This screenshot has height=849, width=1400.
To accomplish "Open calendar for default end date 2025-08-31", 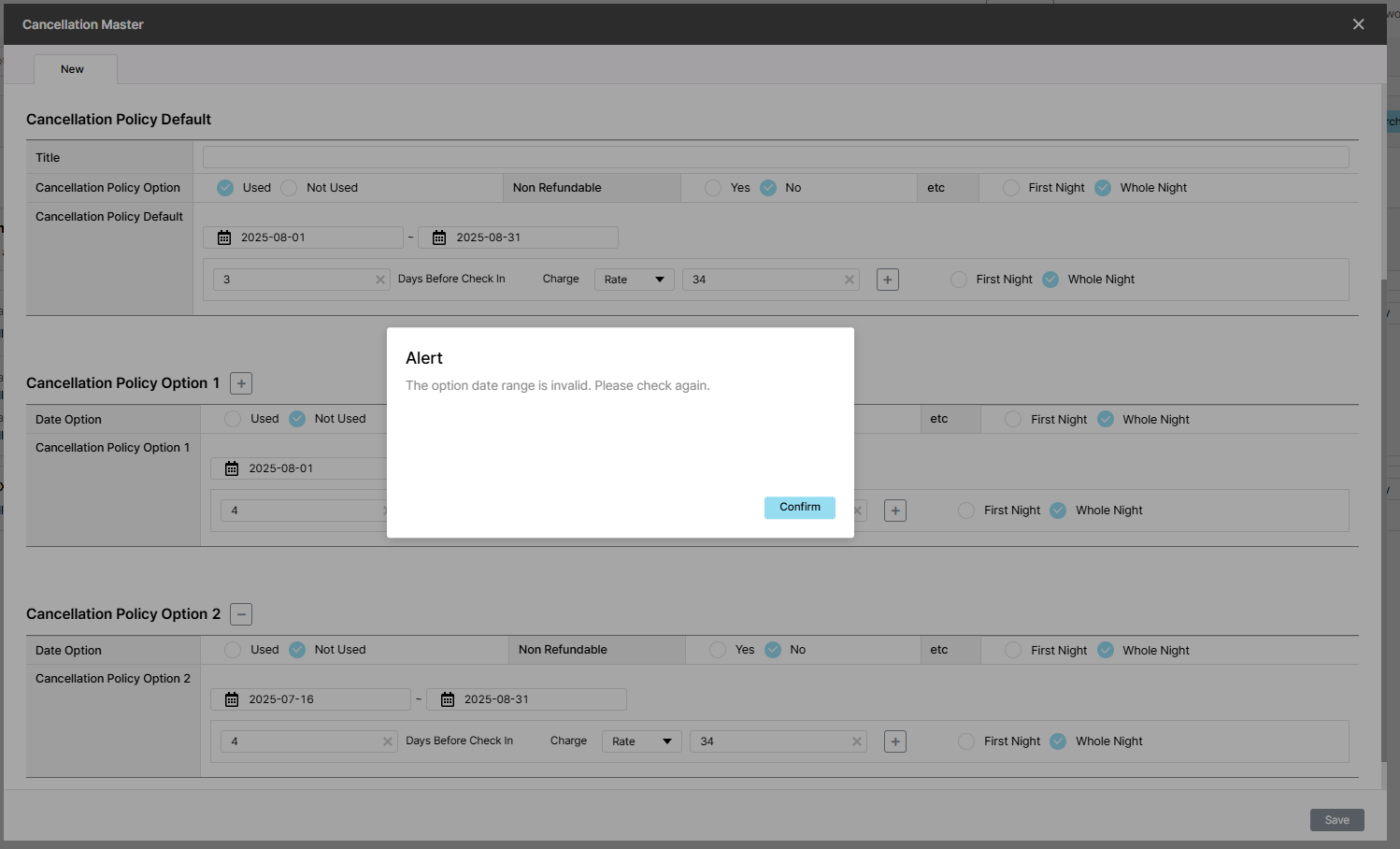I will pyautogui.click(x=439, y=237).
